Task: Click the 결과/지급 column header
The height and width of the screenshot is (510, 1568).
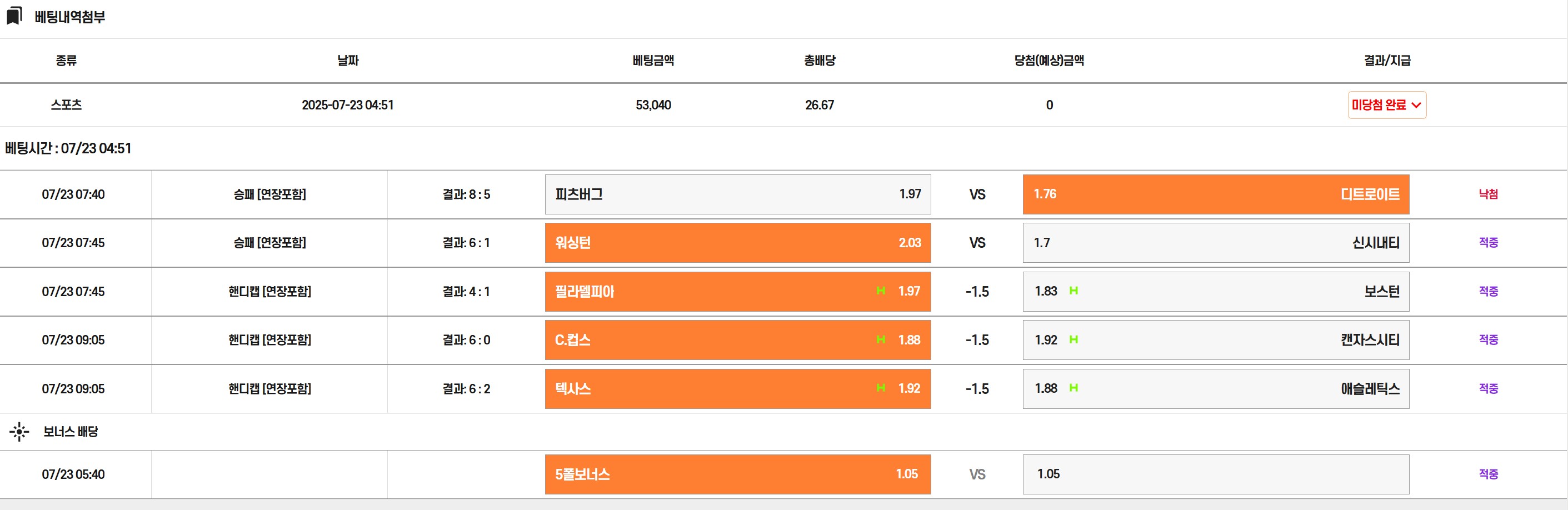Action: pyautogui.click(x=1387, y=60)
